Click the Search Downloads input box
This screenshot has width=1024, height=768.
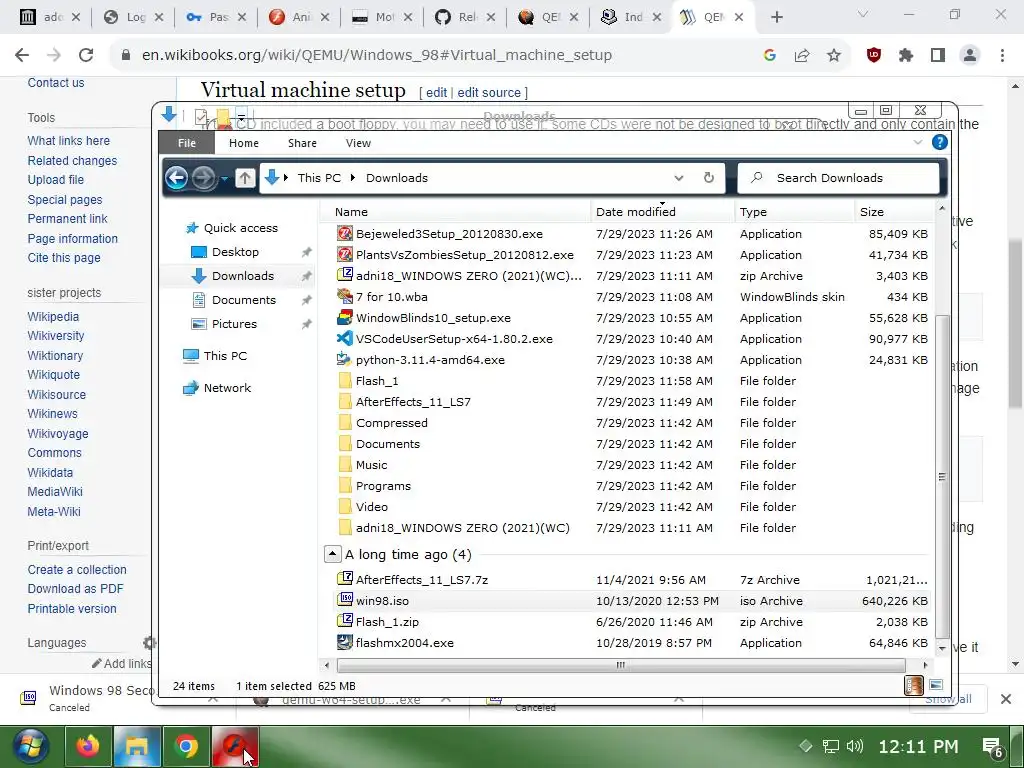tap(839, 178)
